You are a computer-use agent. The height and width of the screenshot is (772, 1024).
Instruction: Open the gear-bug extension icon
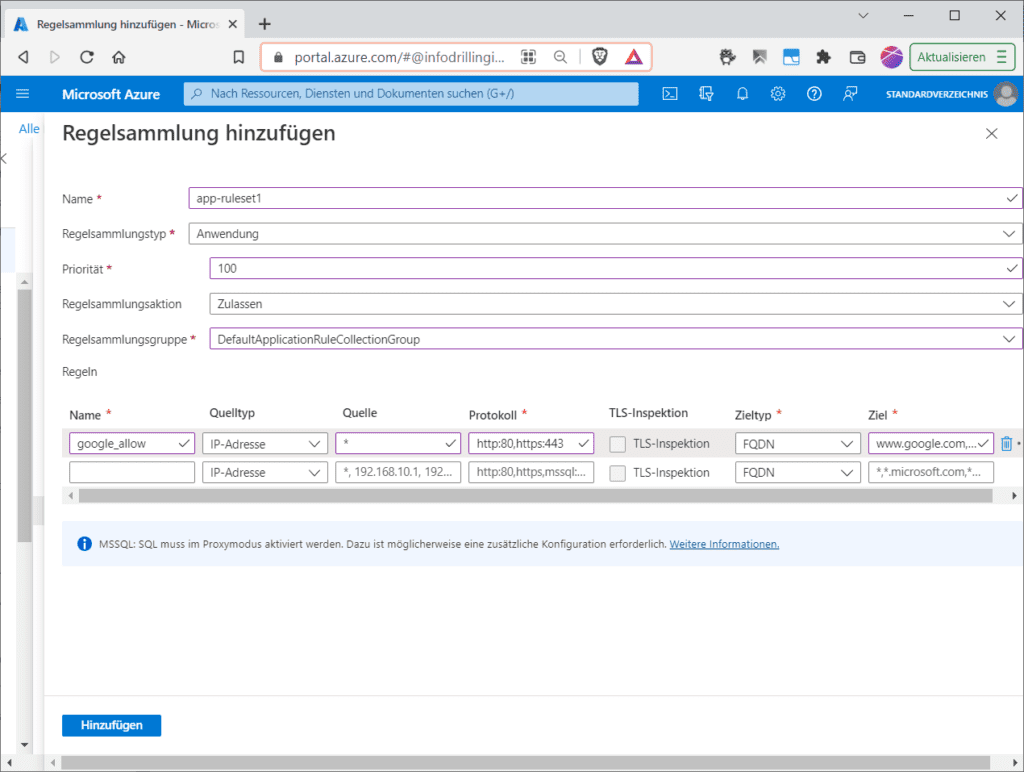[x=727, y=57]
